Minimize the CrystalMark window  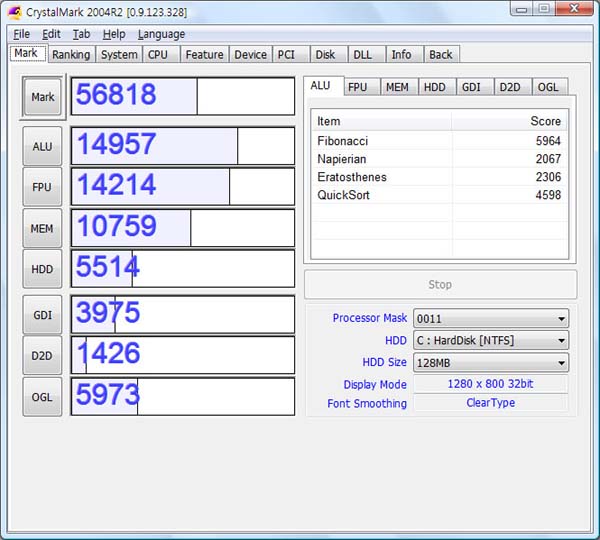(521, 8)
